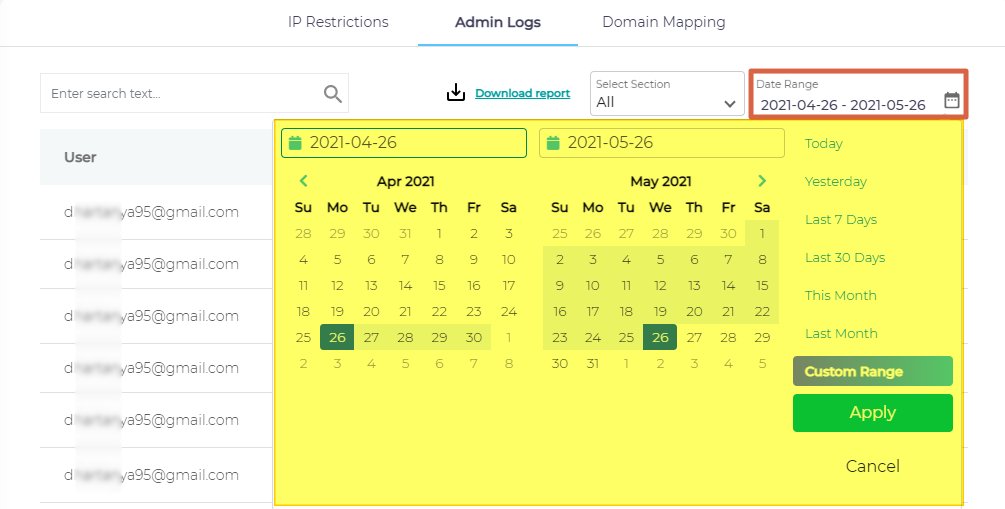This screenshot has width=1005, height=509.
Task: Select the Admin Logs tab
Action: [497, 22]
